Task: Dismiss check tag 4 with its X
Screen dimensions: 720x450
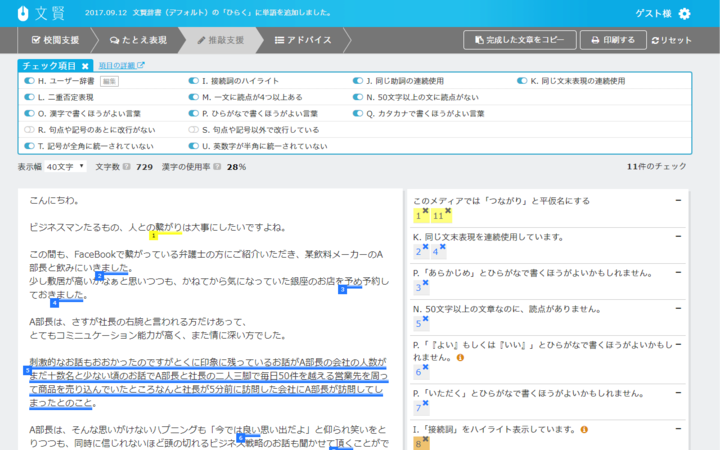Action: click(x=443, y=247)
